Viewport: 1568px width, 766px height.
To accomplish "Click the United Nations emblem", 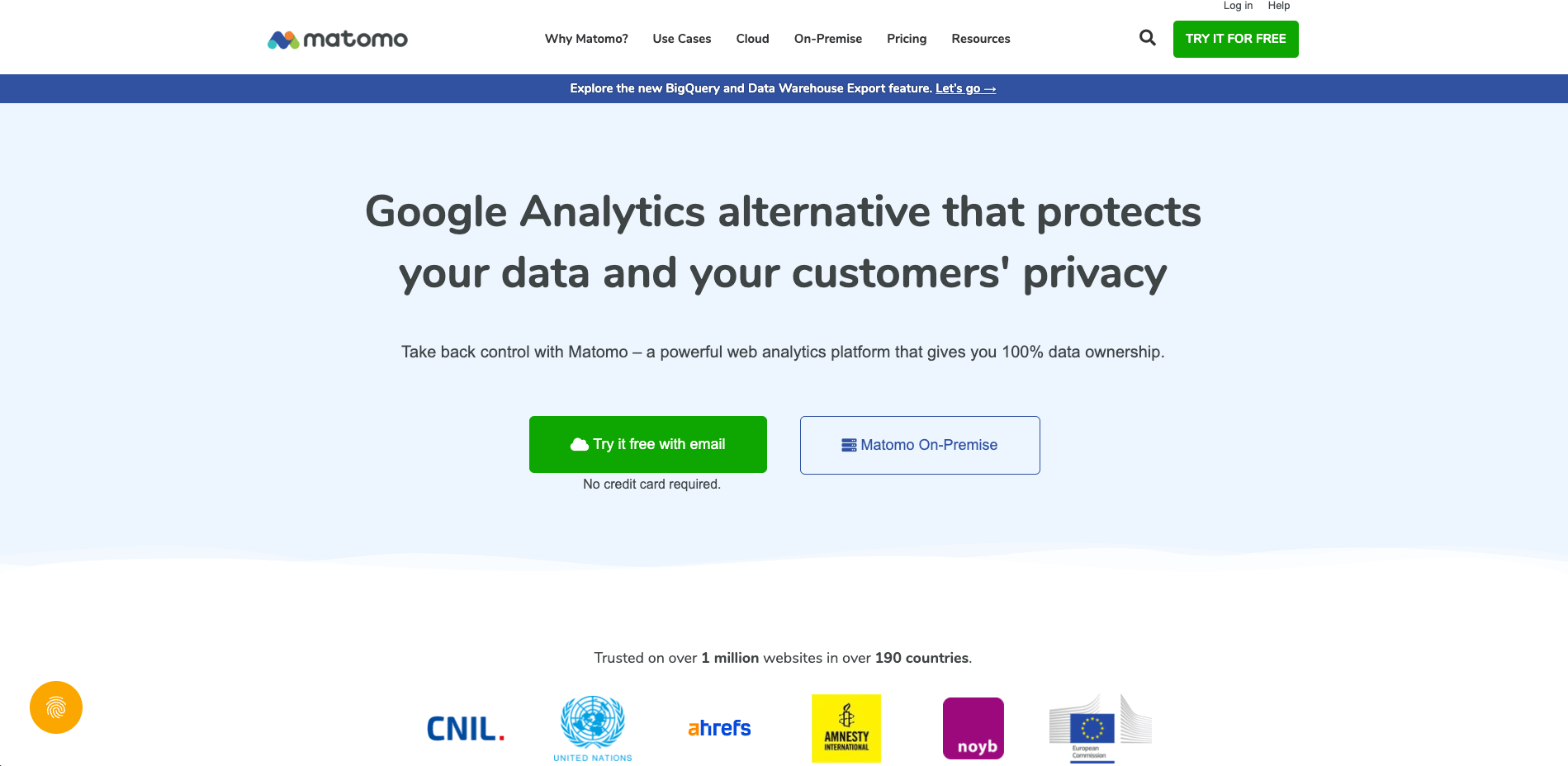I will pos(593,728).
